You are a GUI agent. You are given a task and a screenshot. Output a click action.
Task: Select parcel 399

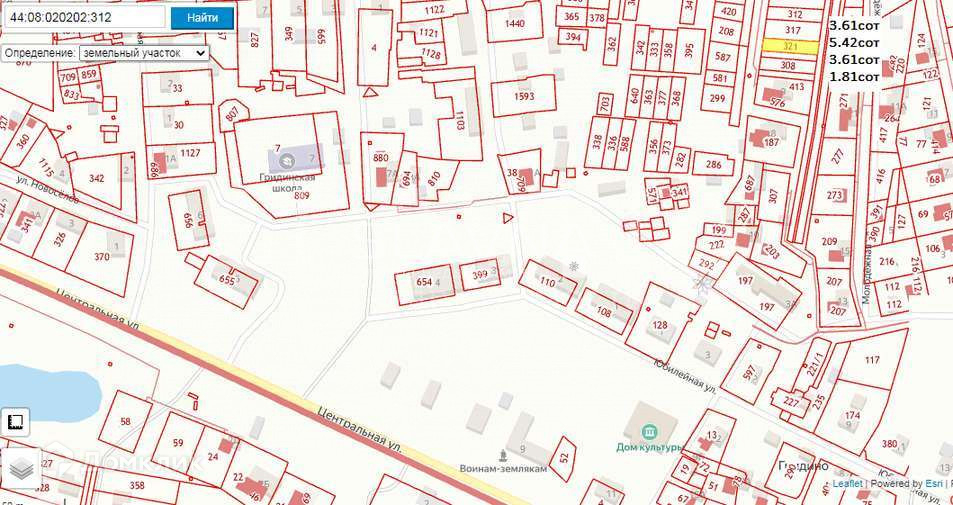click(480, 275)
